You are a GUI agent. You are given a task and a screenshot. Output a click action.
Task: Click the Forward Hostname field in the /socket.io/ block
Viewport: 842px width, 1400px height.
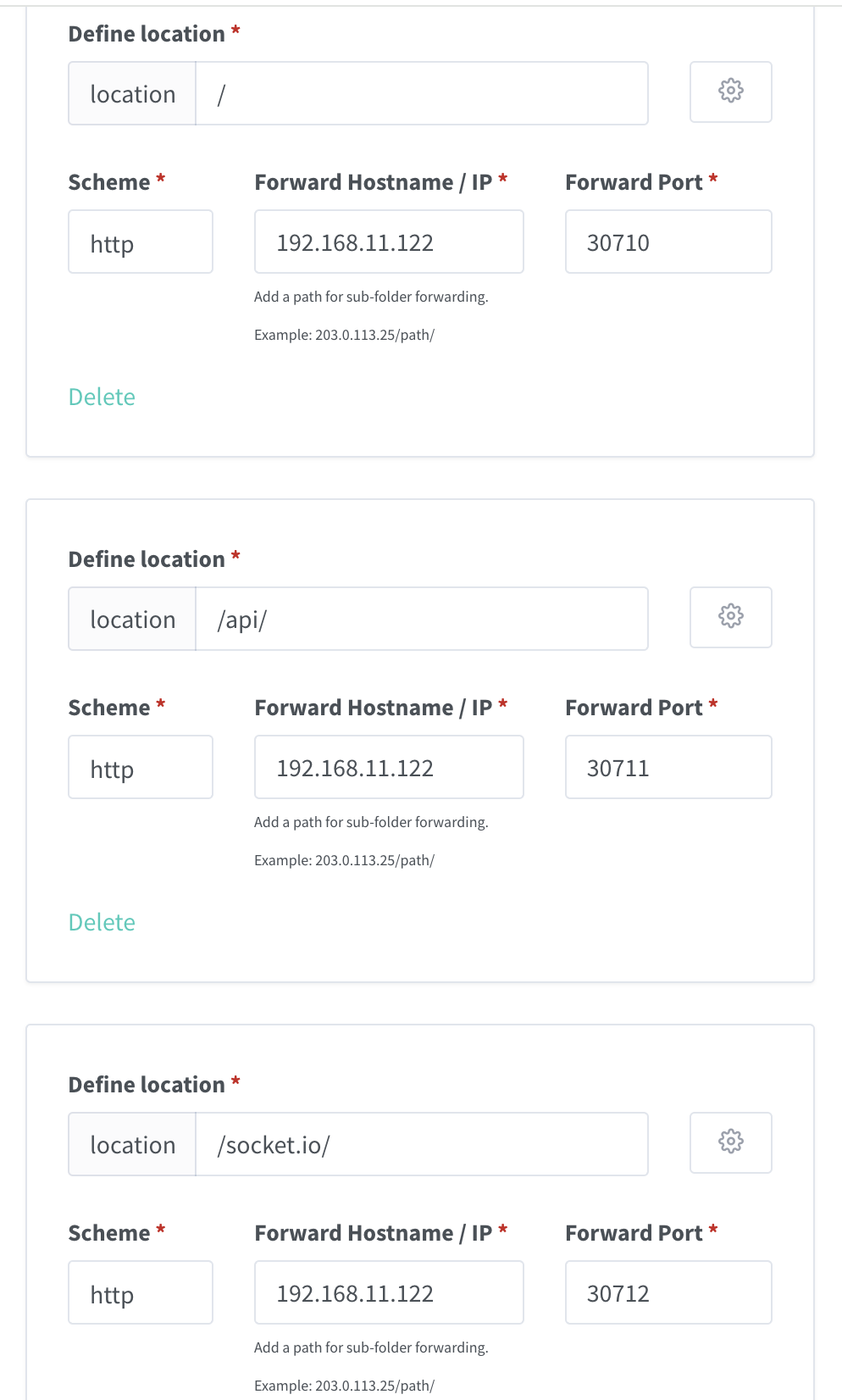[389, 1292]
